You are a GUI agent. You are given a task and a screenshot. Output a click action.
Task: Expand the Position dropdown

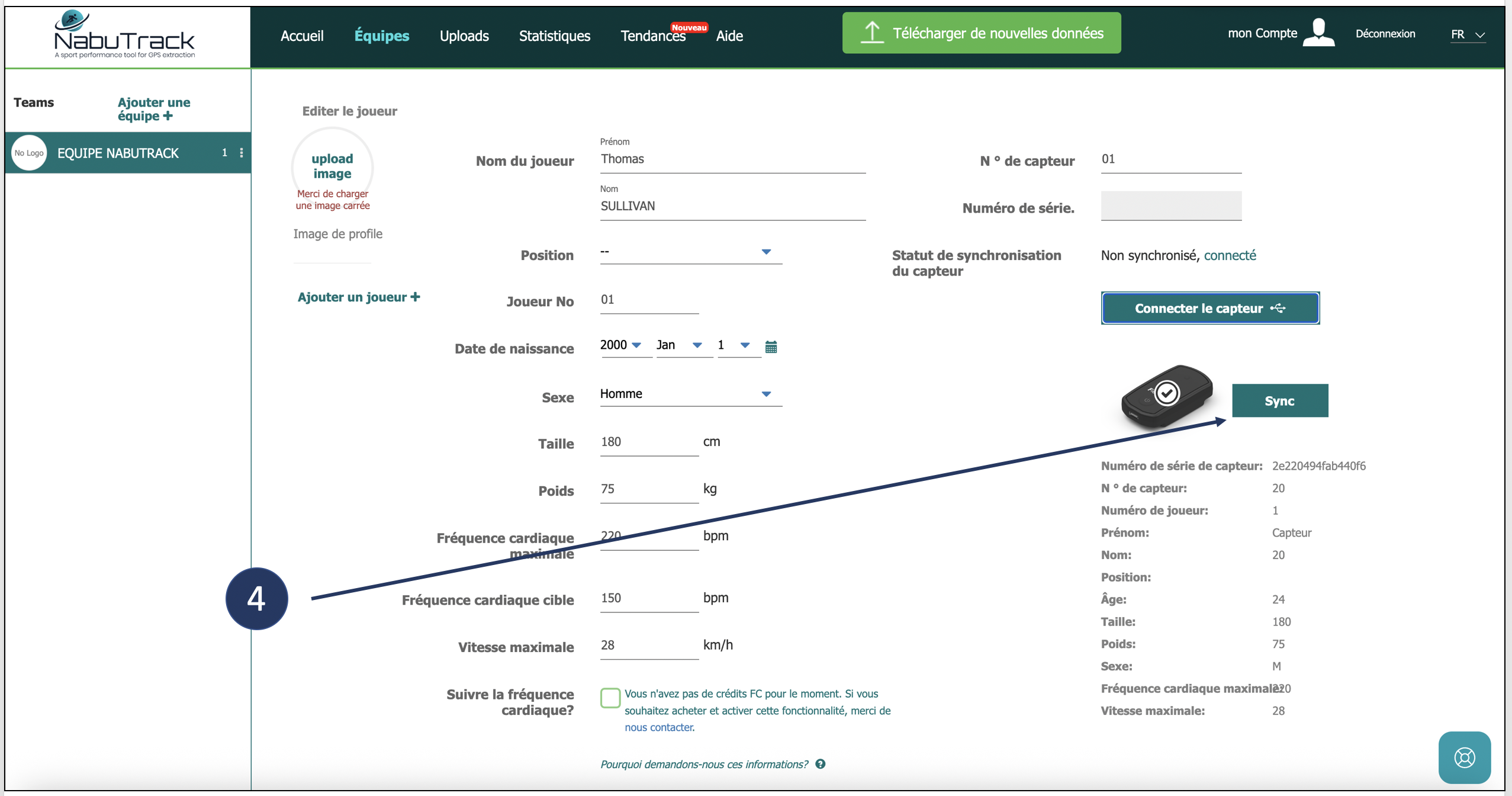pos(691,252)
